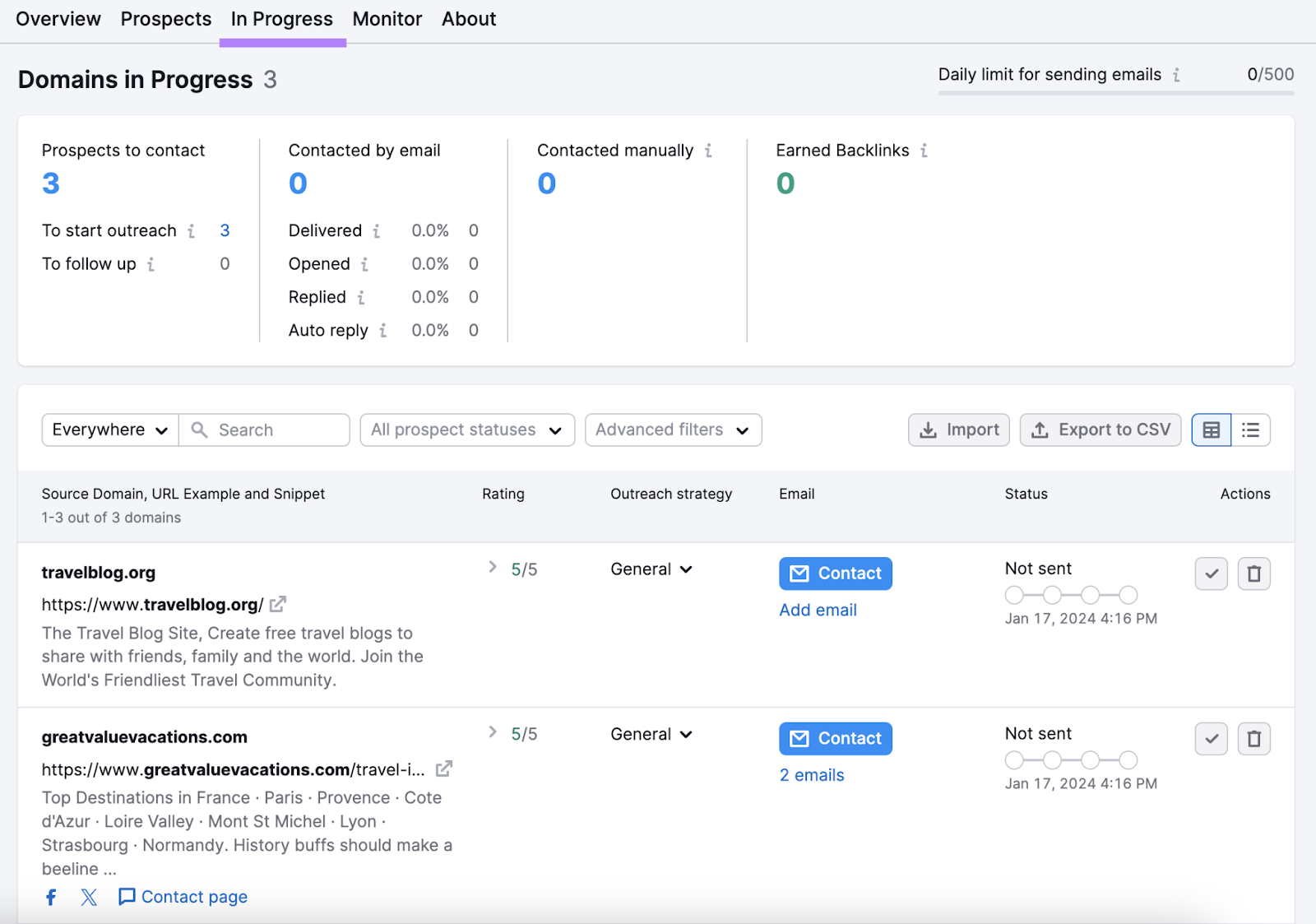Click the X social icon for greatvaluevacations.com
Viewport: 1316px width, 924px height.
click(89, 897)
